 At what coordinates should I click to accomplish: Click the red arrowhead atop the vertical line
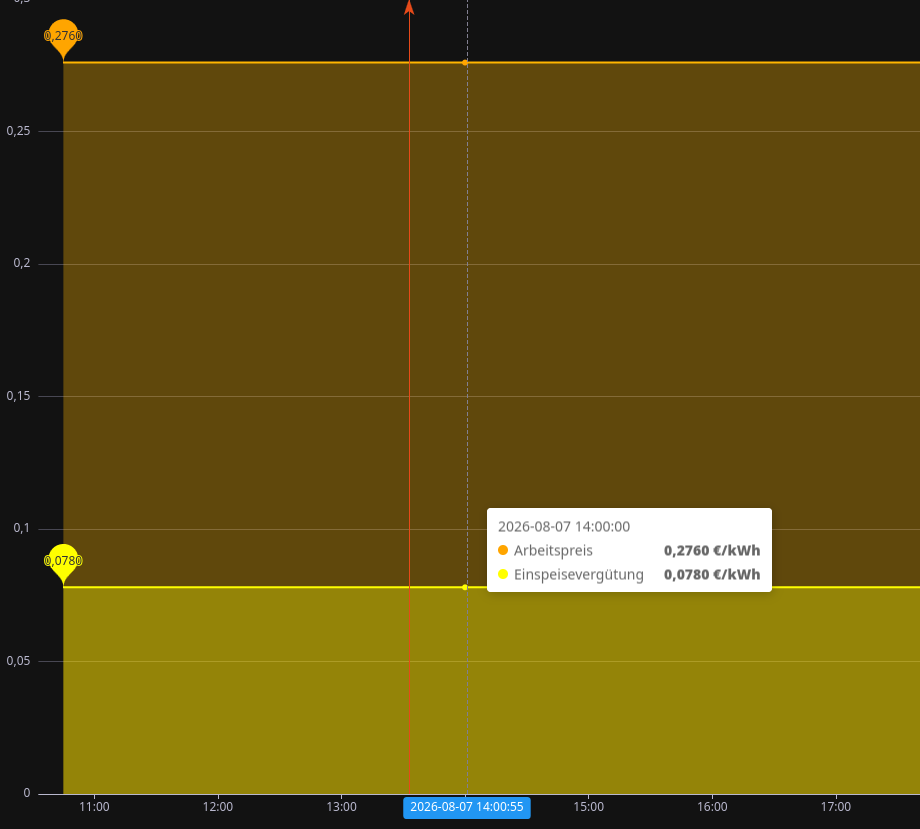pos(409,7)
